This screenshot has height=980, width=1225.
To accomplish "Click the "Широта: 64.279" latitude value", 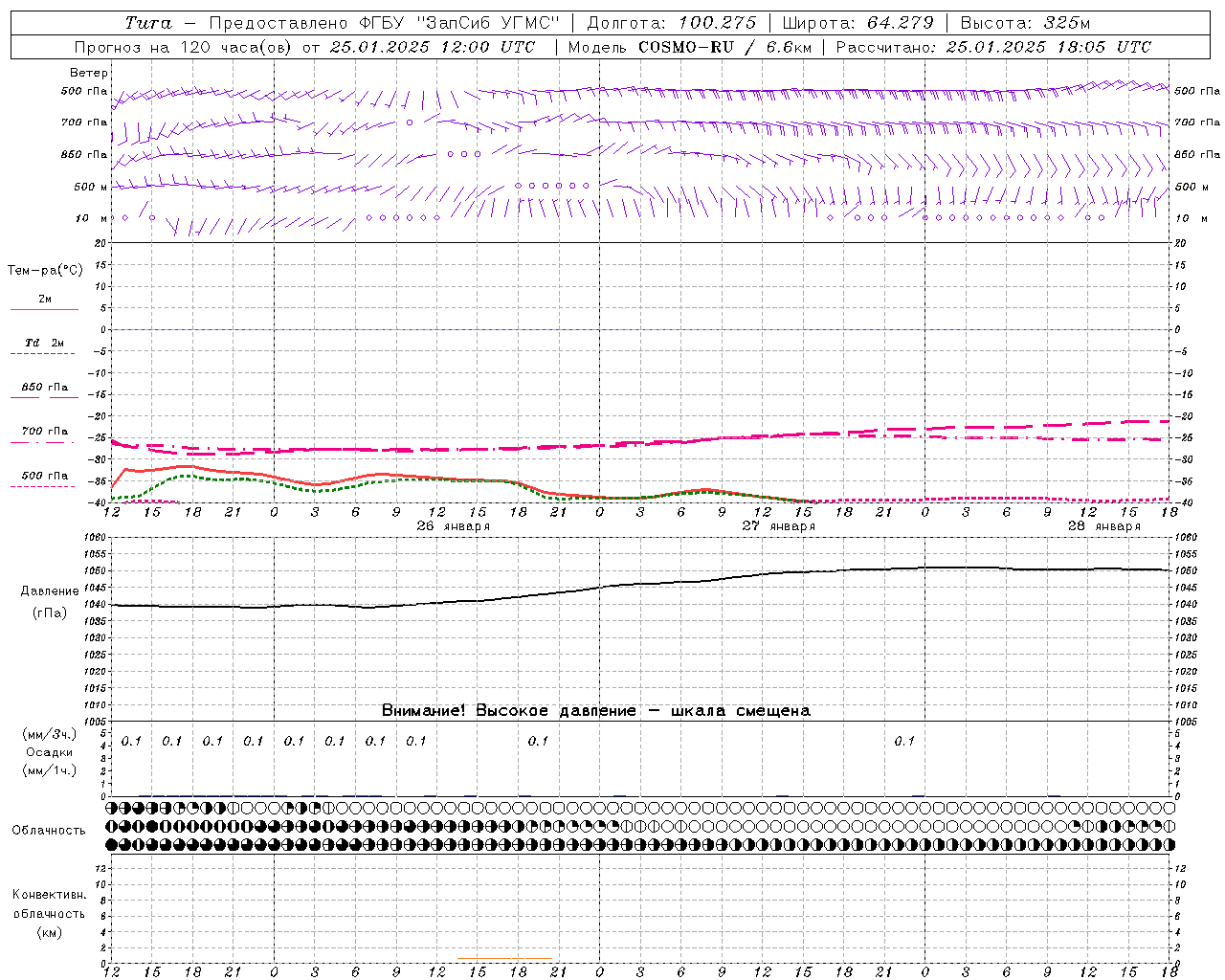I will pos(857,23).
